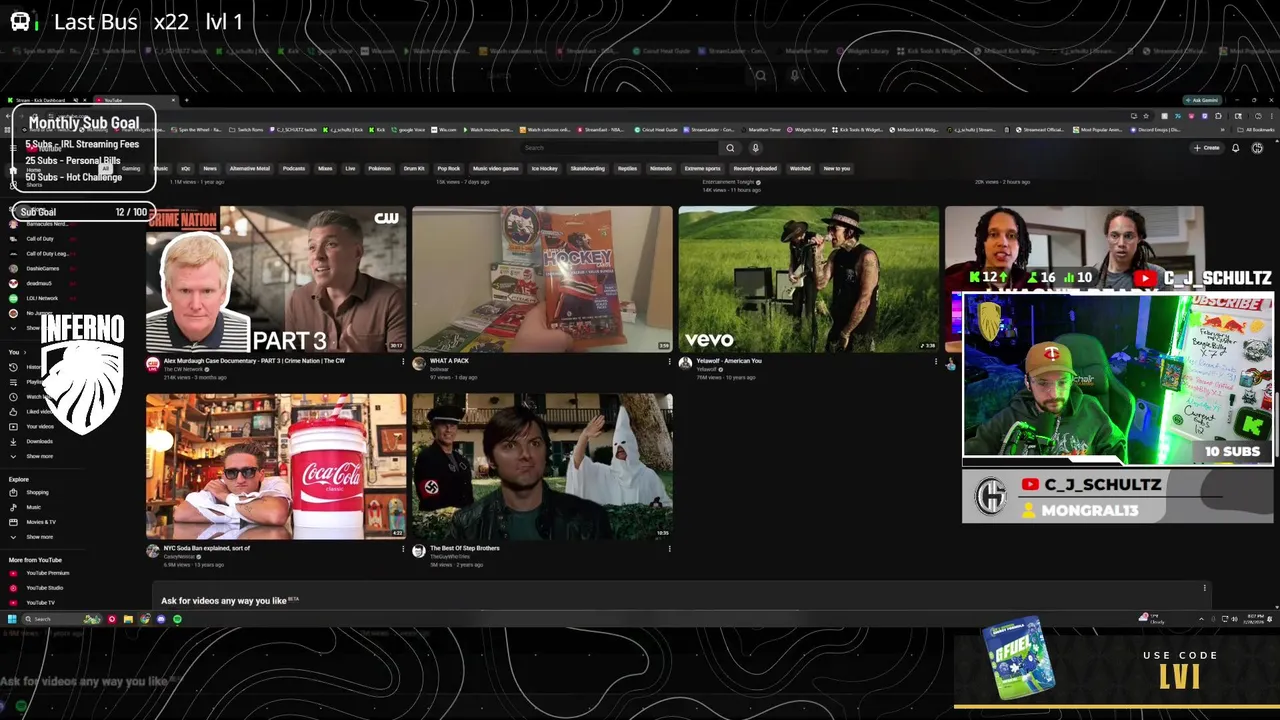Select the Reptiles filter chip
This screenshot has width=1280, height=720.
coord(627,168)
